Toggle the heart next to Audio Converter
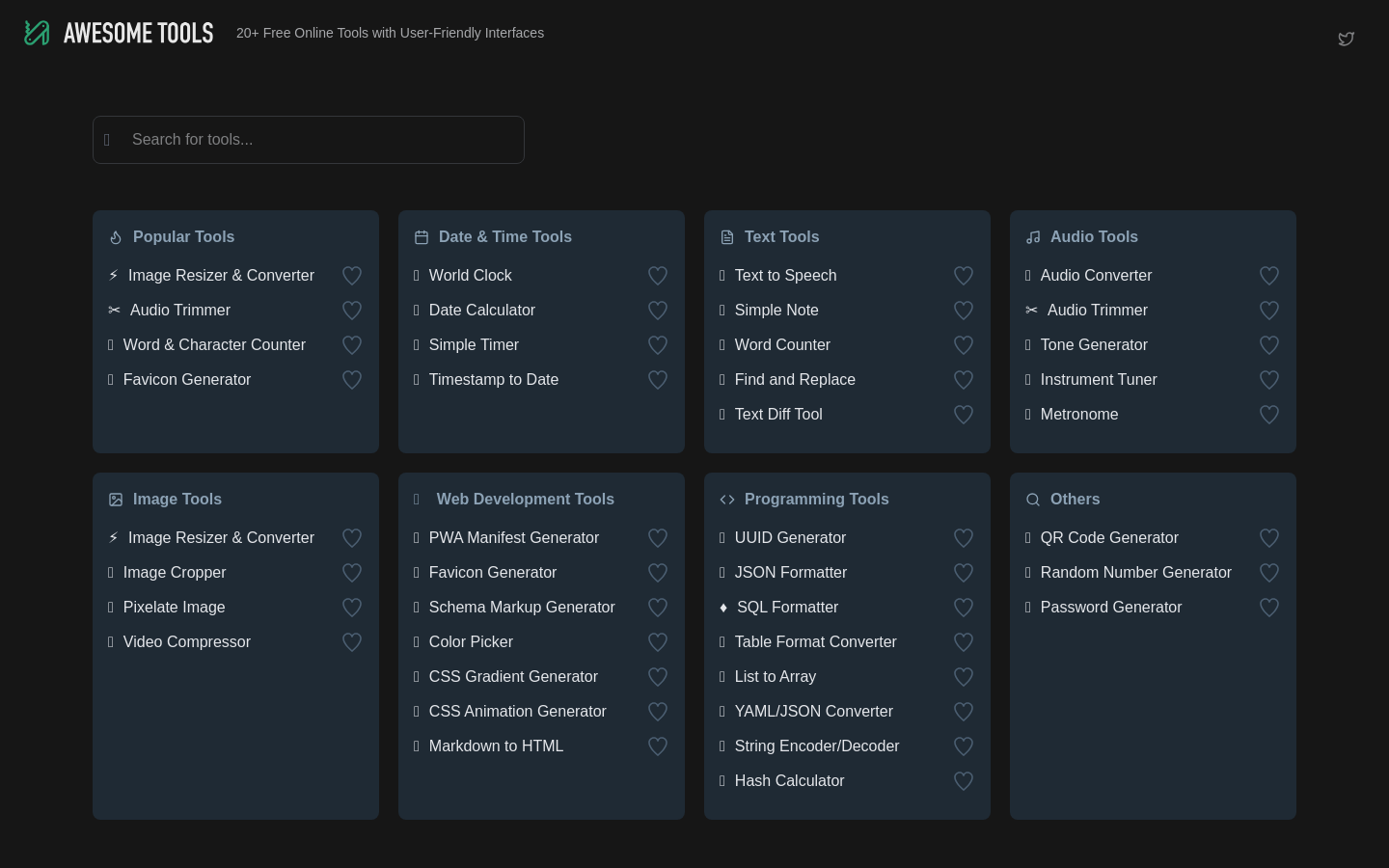Viewport: 1389px width, 868px height. pyautogui.click(x=1269, y=276)
